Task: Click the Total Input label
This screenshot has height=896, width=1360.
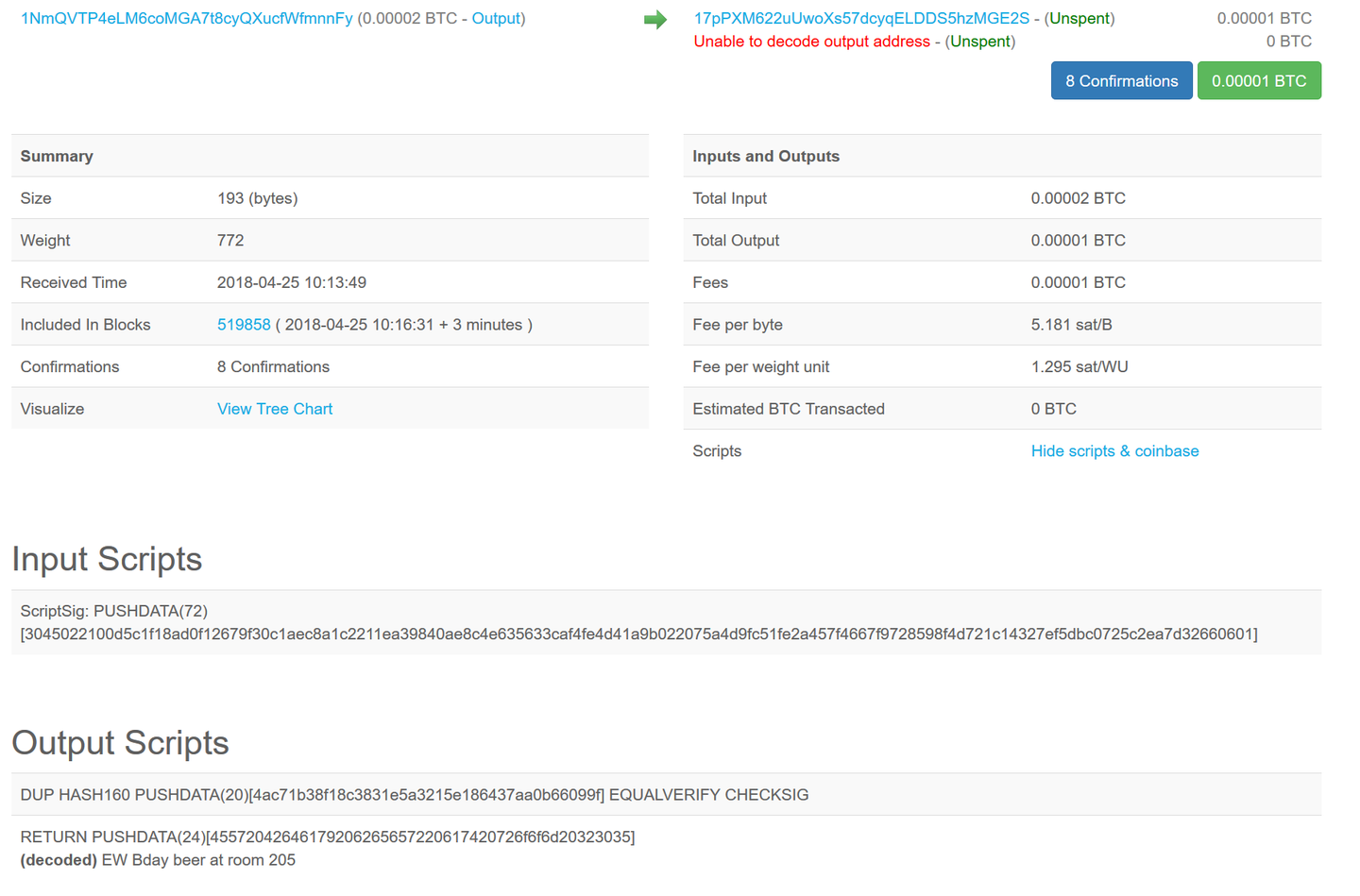Action: tap(730, 198)
